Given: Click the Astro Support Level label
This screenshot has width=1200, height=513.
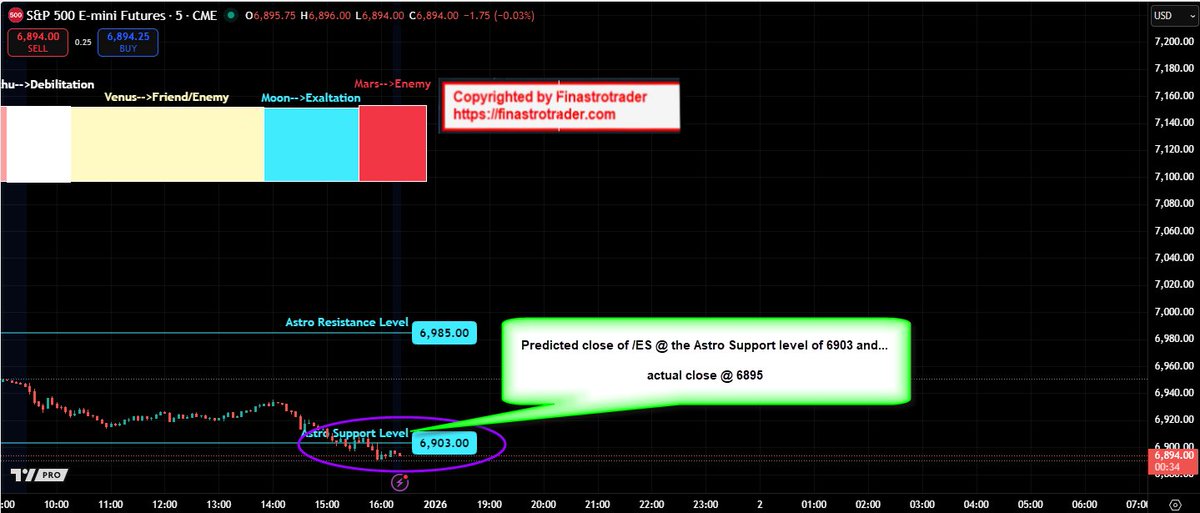Looking at the screenshot, I should (x=355, y=433).
